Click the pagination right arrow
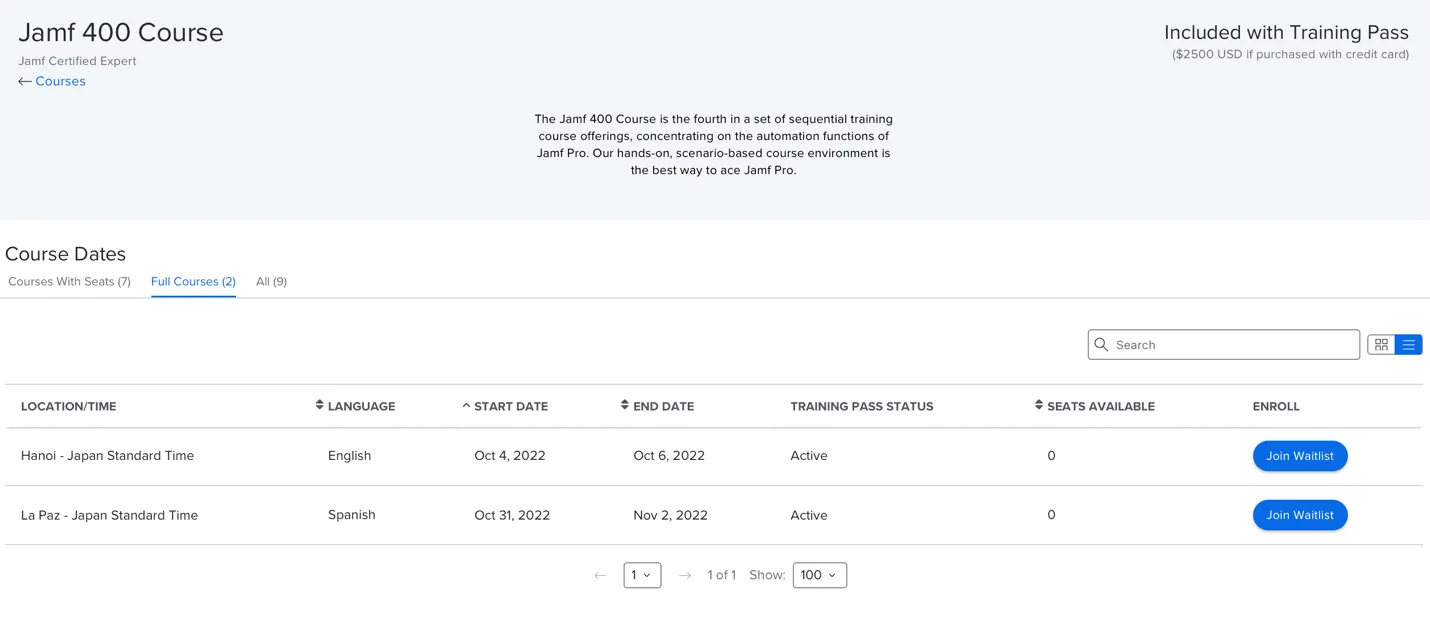 (685, 575)
